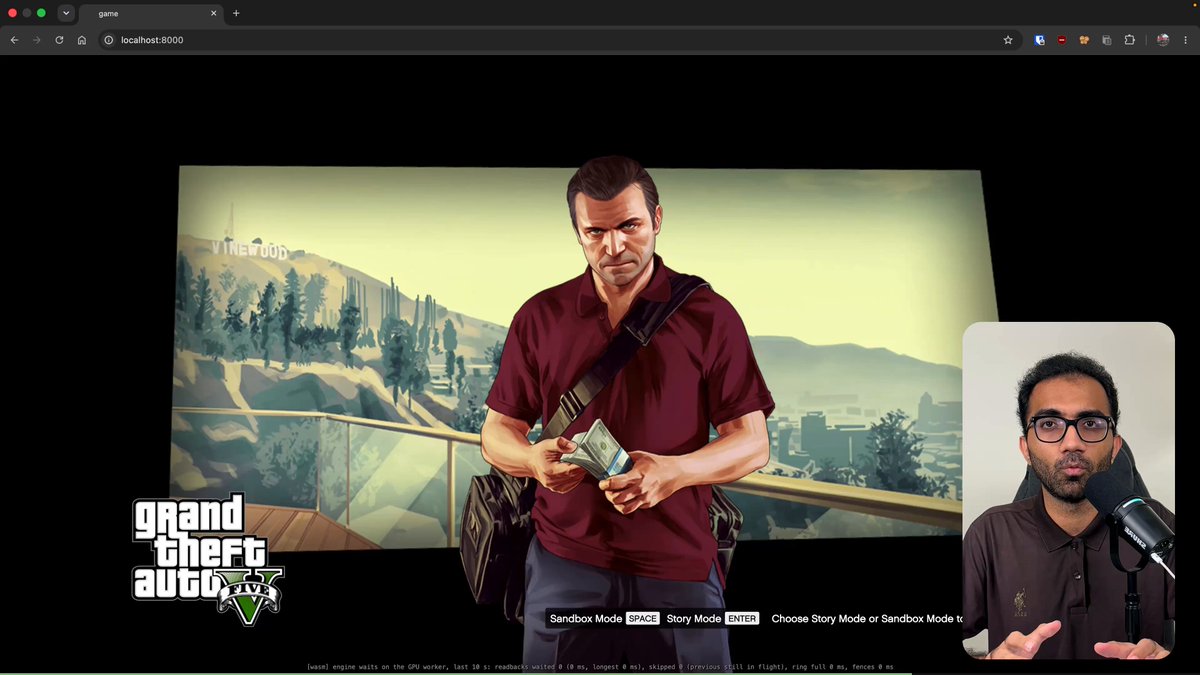Close the game tab

[213, 13]
